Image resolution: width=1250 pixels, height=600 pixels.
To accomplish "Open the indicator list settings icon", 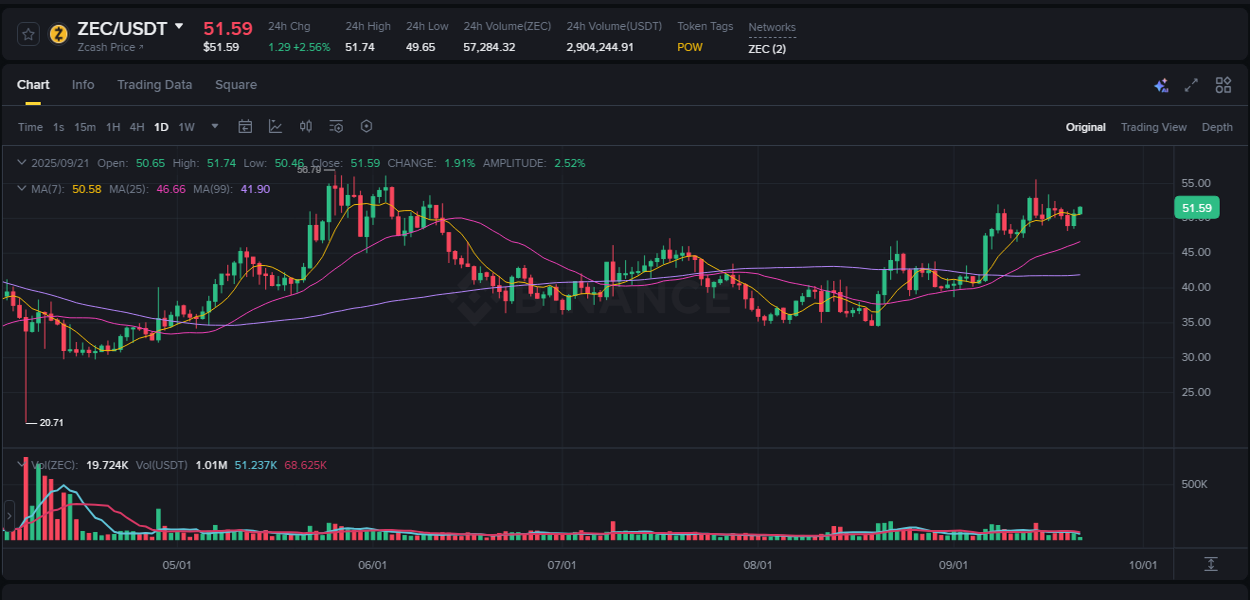I will click(x=336, y=126).
